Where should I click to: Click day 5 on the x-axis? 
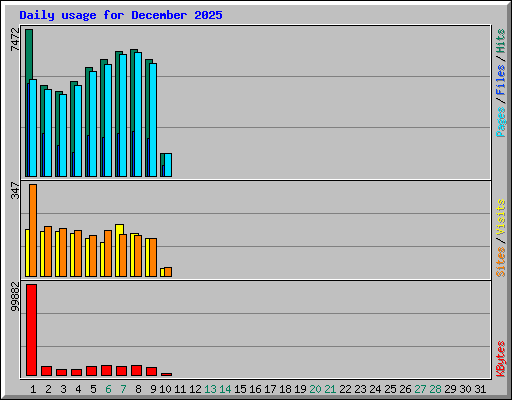pyautogui.click(x=93, y=389)
